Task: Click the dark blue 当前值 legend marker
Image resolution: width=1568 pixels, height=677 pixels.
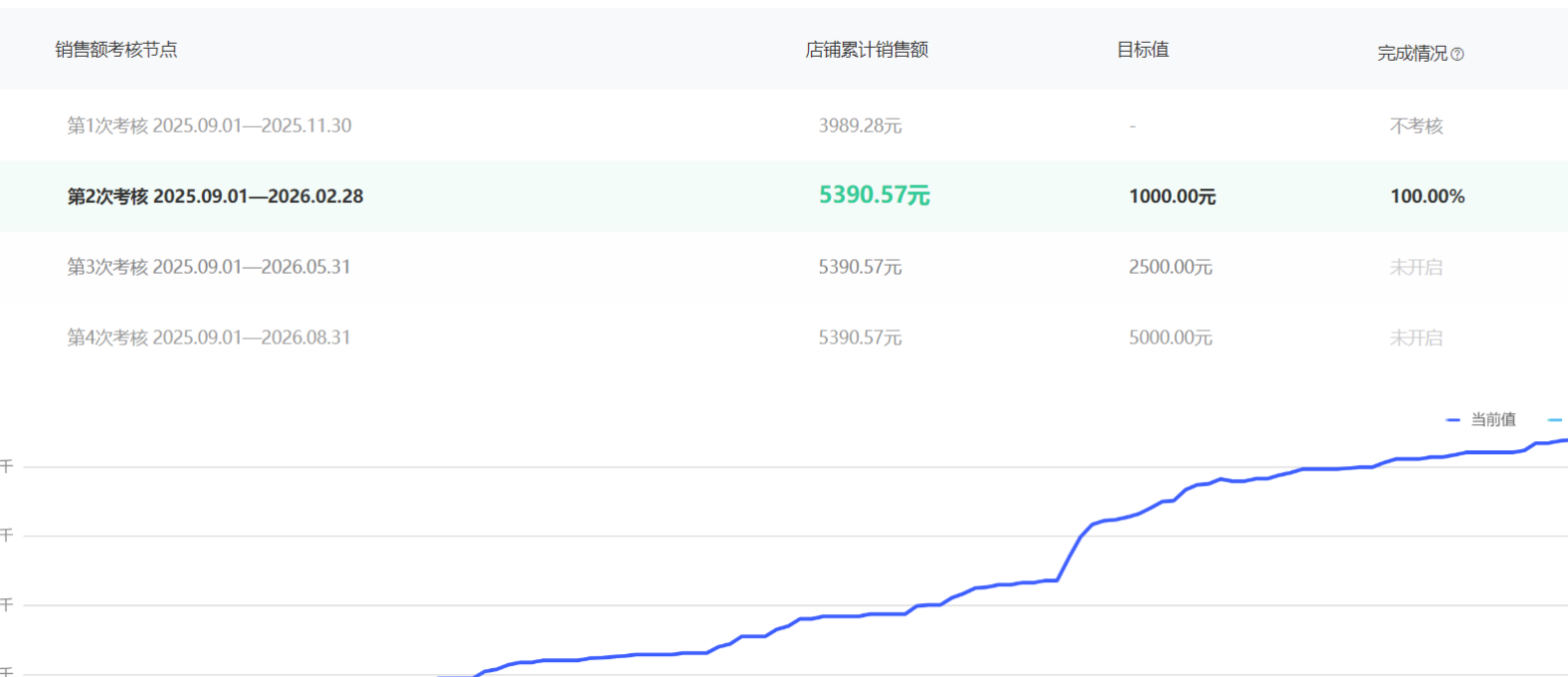Action: pyautogui.click(x=1453, y=420)
